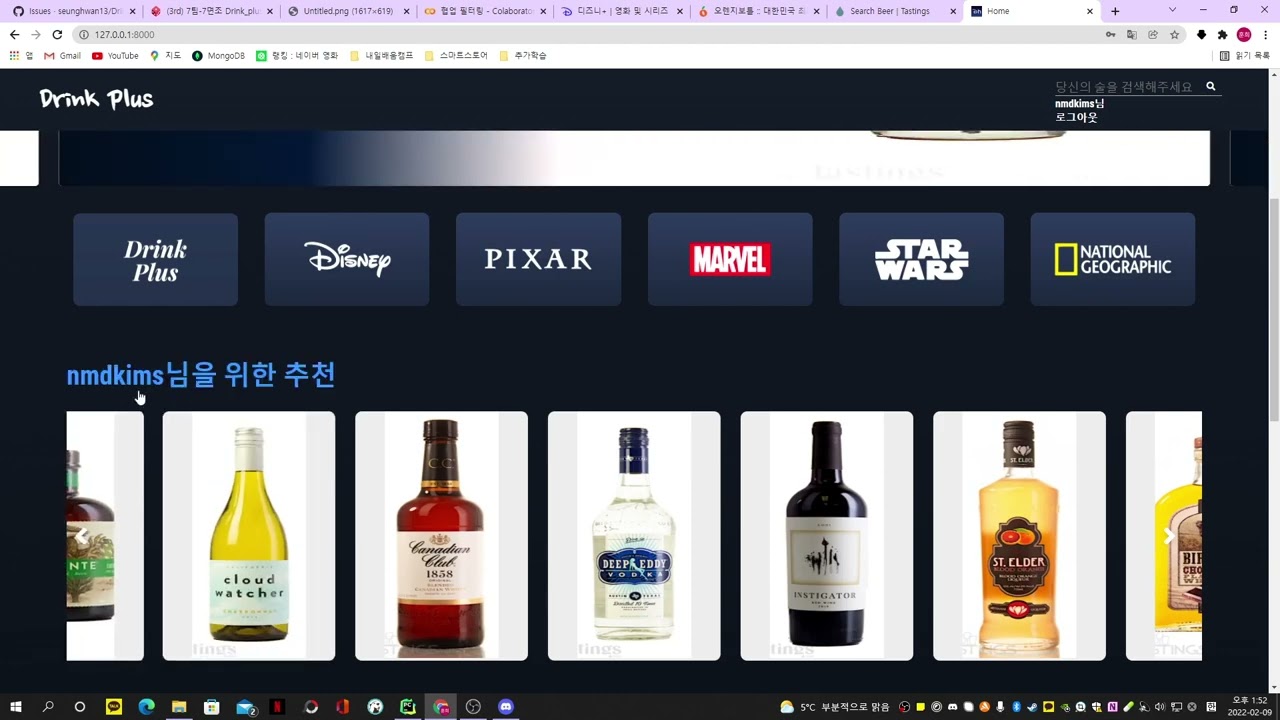Select the Drink Plus category tile

coord(155,259)
